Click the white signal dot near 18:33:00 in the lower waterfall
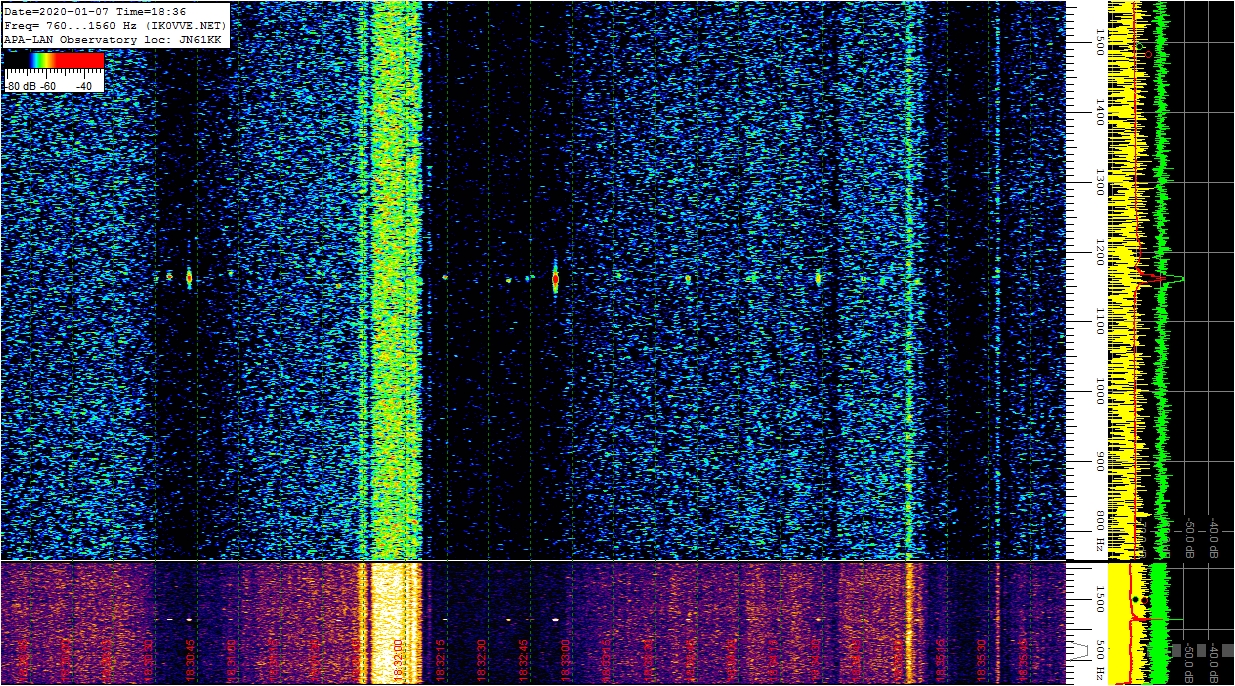This screenshot has height=686, width=1235. click(555, 620)
